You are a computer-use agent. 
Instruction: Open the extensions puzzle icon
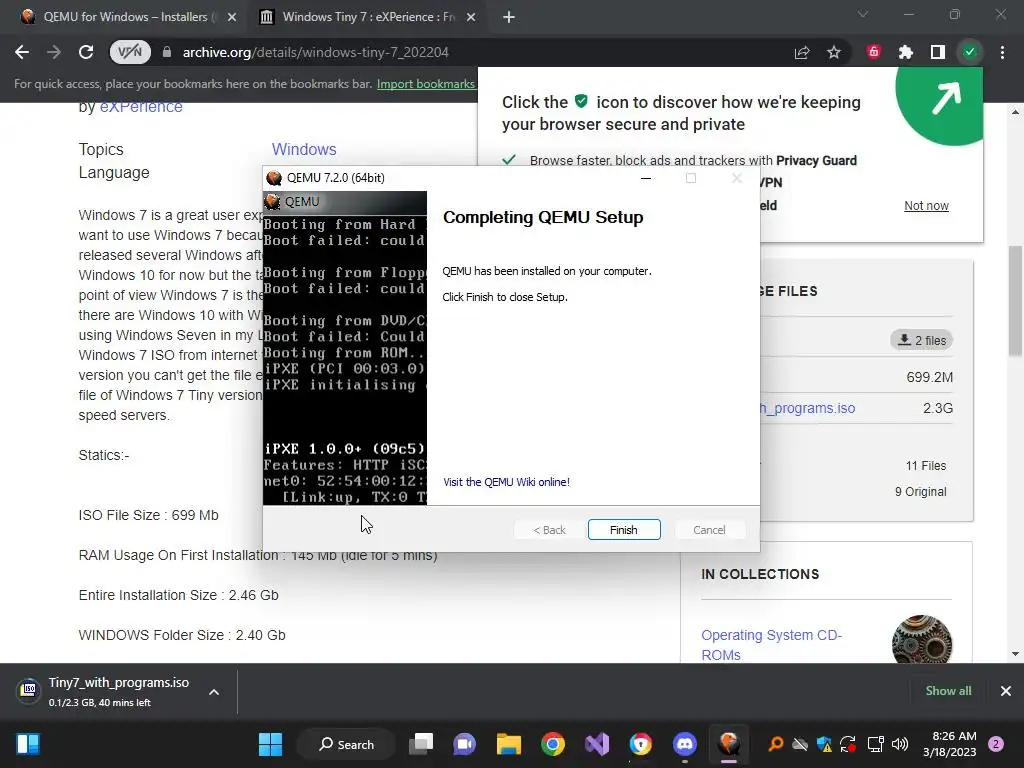906,52
